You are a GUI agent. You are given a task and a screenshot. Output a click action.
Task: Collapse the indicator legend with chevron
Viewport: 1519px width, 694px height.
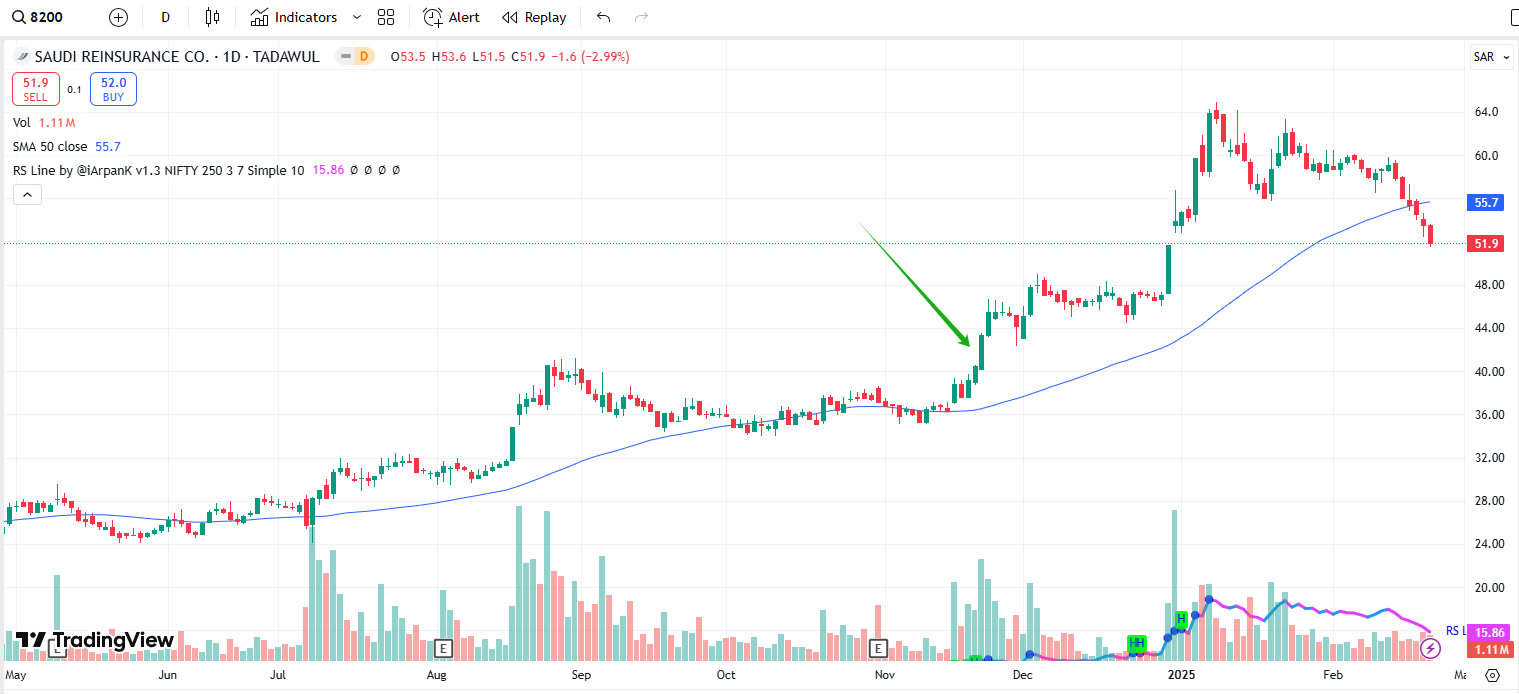(27, 194)
